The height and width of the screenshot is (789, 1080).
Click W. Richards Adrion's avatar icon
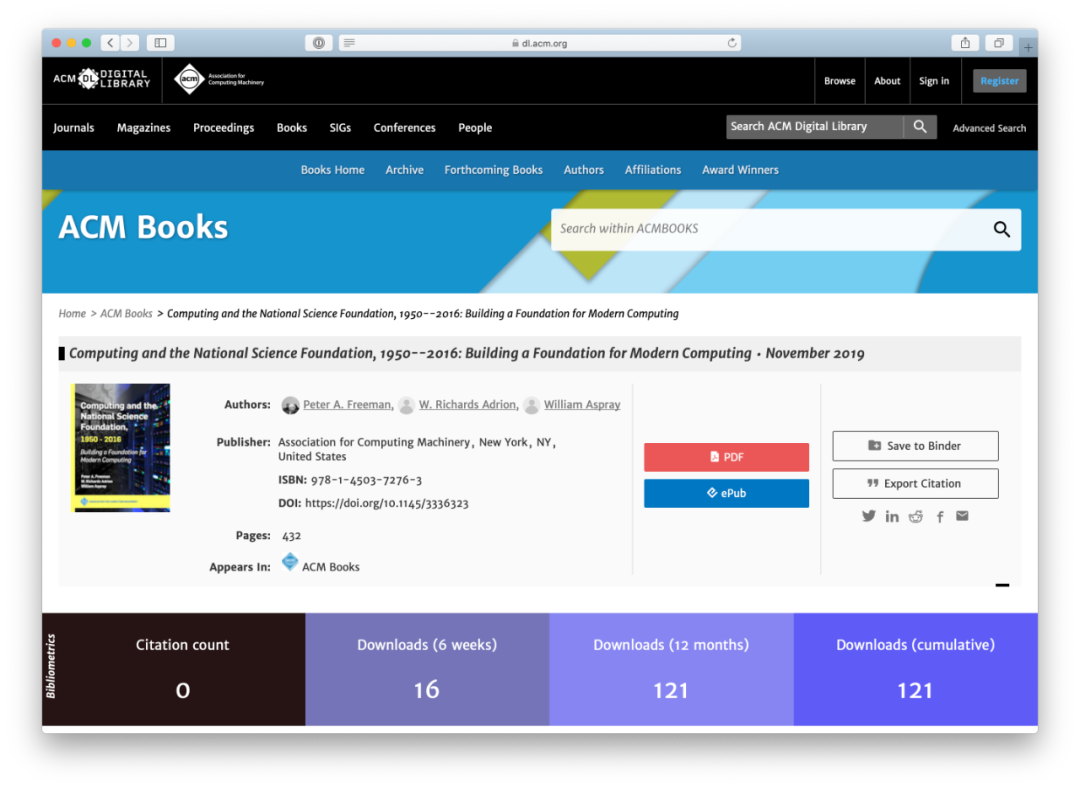click(406, 406)
